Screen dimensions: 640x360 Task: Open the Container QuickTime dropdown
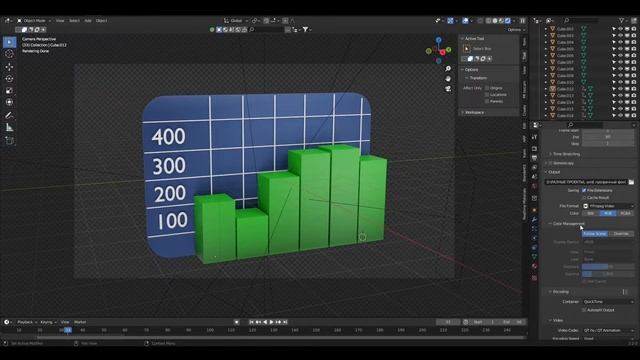[608, 302]
